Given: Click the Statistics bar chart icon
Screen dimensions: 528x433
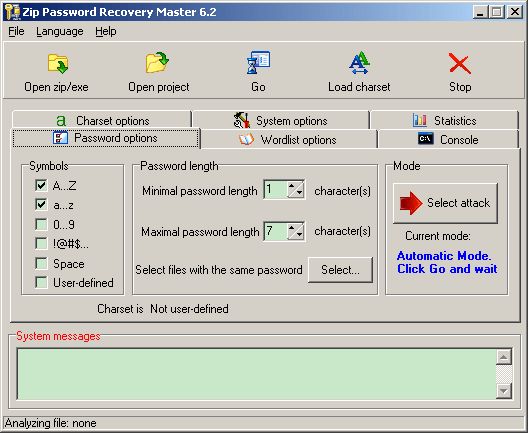Looking at the screenshot, I should tap(420, 120).
